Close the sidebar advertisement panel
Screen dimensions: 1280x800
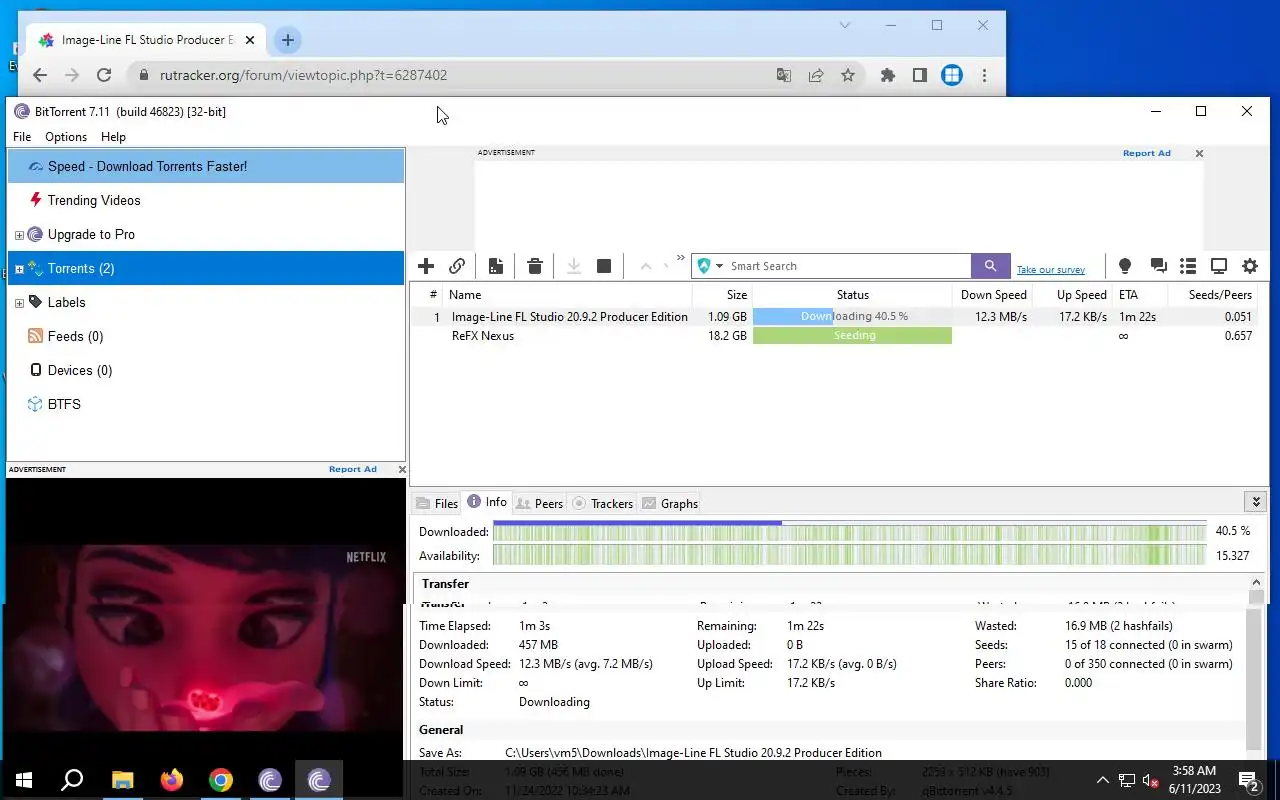point(402,469)
